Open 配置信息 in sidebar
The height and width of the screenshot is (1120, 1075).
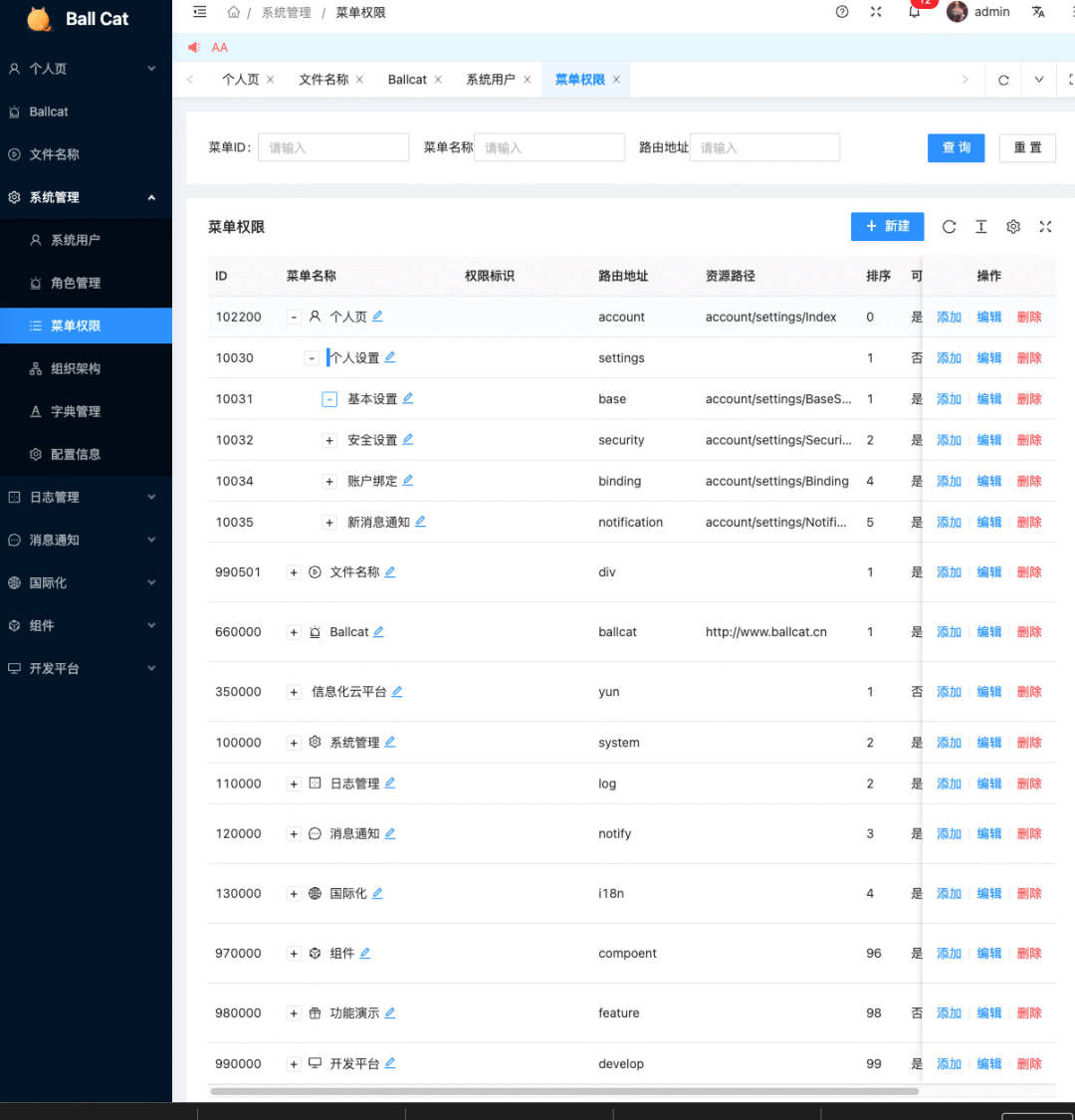[x=86, y=454]
